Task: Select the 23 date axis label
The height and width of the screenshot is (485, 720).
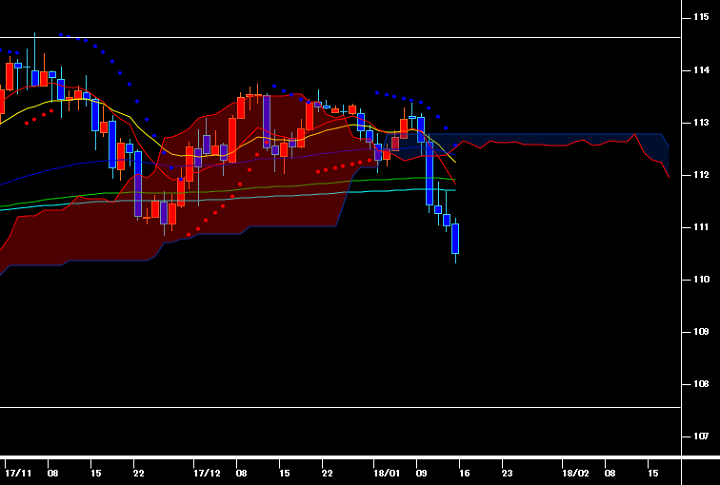Action: pyautogui.click(x=507, y=473)
